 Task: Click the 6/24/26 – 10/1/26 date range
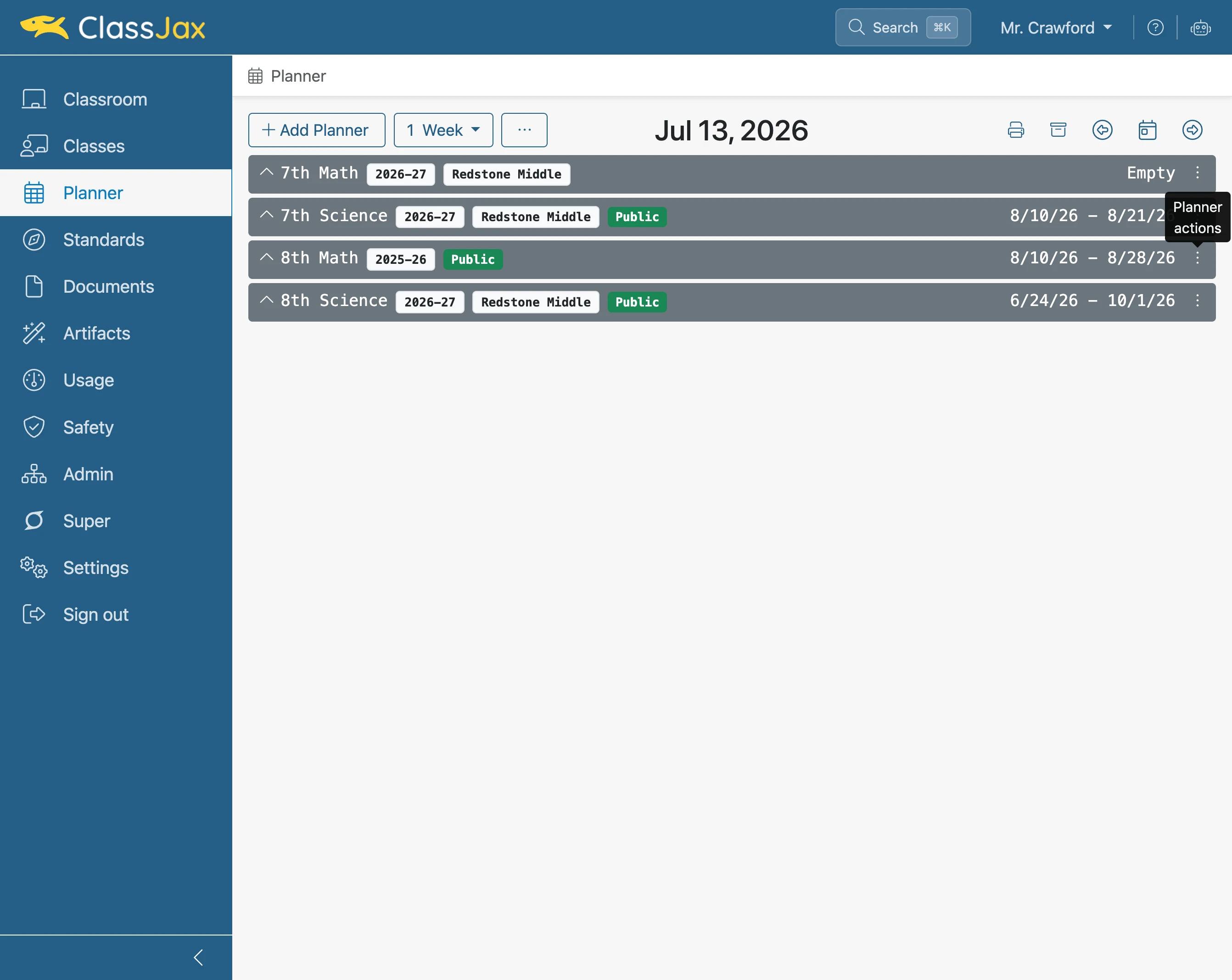(1092, 301)
